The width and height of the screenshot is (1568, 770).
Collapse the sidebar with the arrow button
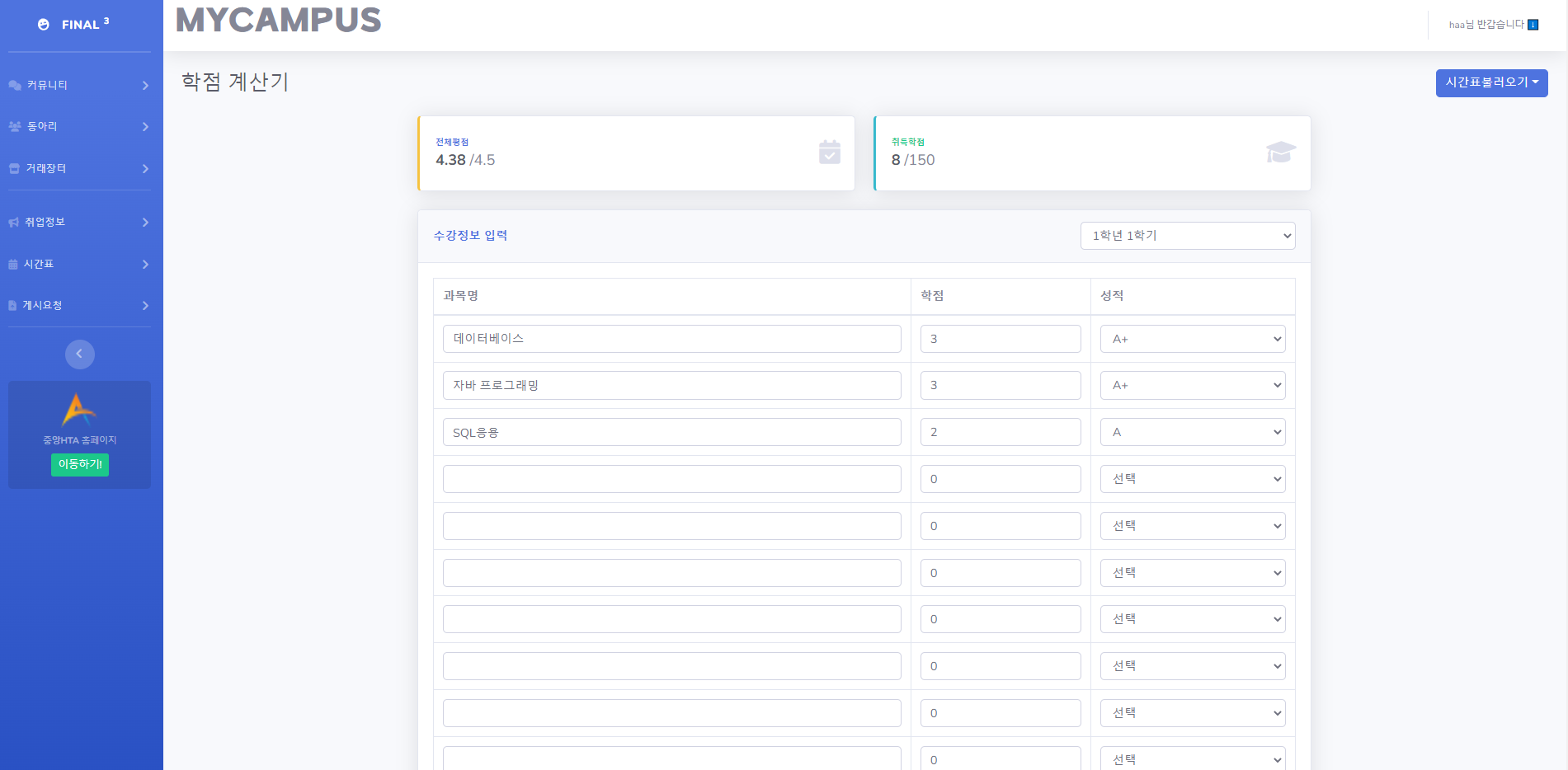[x=79, y=354]
